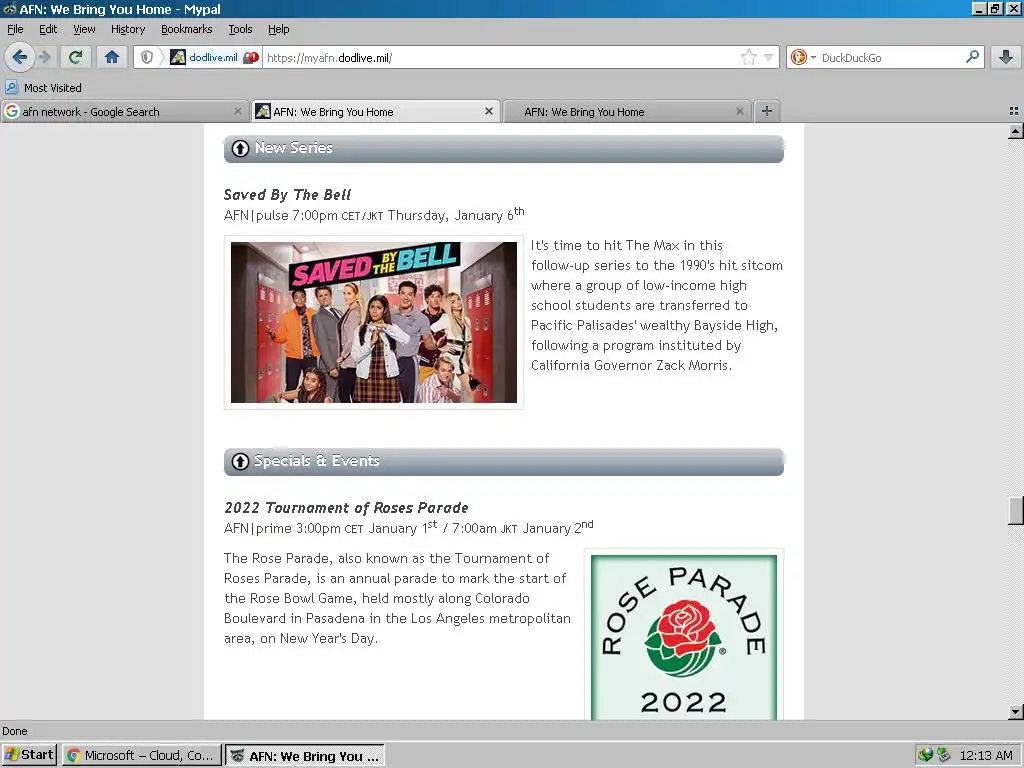
Task: Click the Done status bar text
Action: pos(14,731)
